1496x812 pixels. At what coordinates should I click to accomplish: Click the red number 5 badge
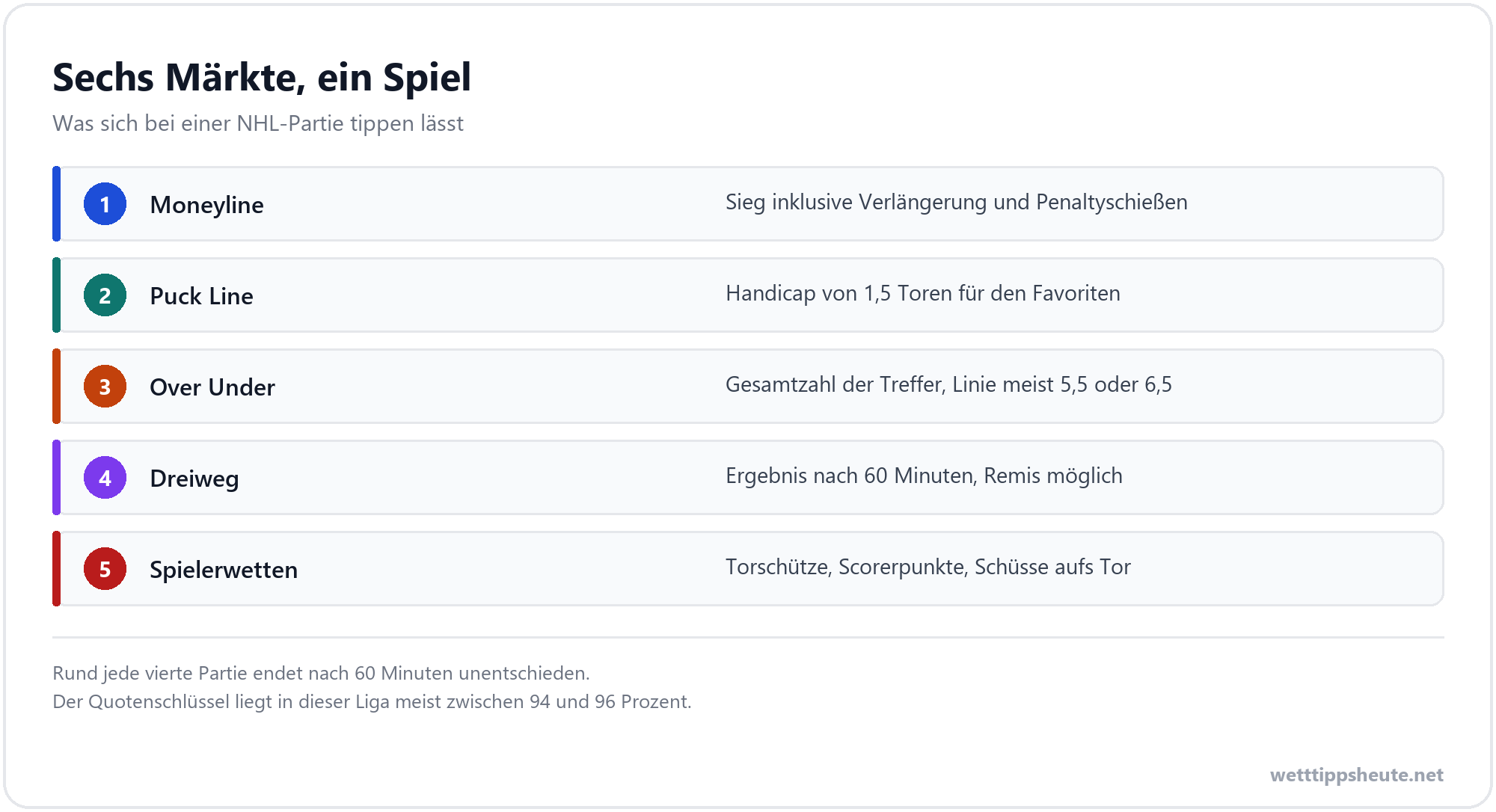pos(105,569)
